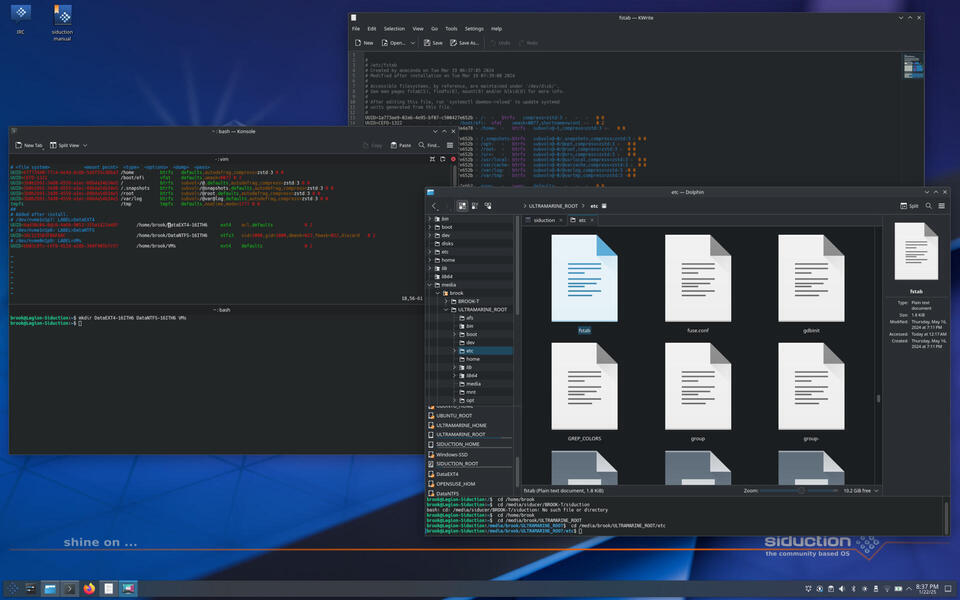Select the gdbinit file icon
The image size is (960, 600).
tap(811, 279)
